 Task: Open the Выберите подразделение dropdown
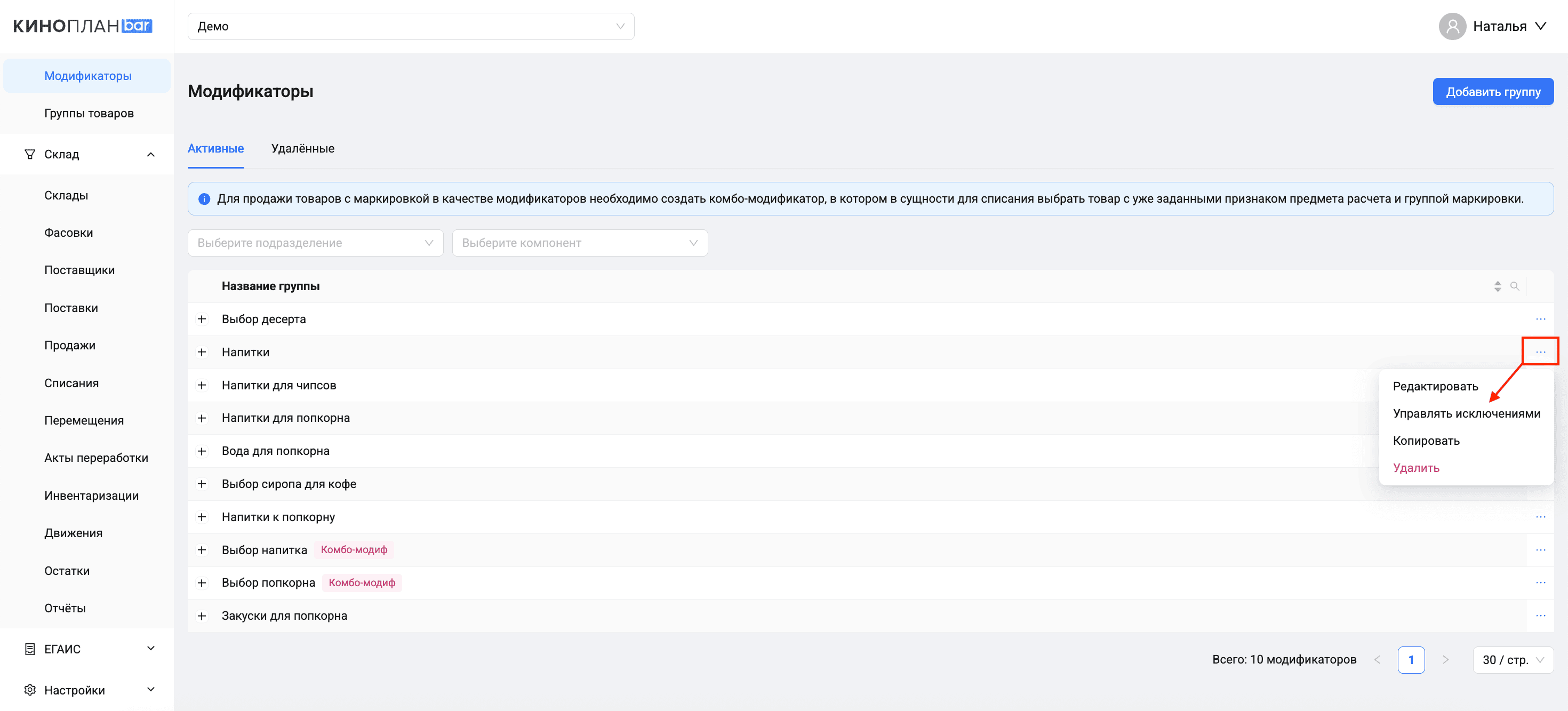[x=315, y=243]
